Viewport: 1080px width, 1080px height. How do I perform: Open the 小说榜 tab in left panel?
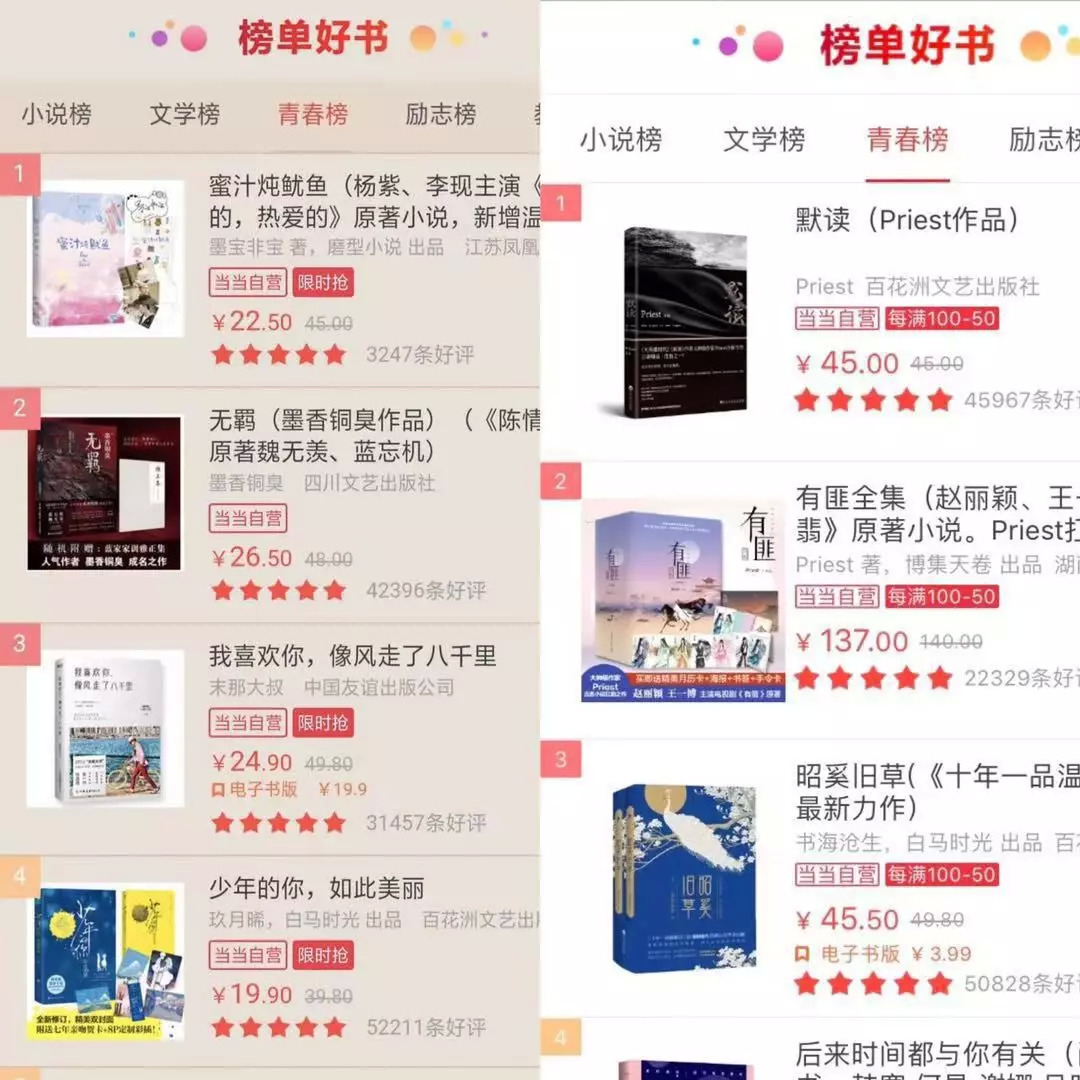click(x=56, y=114)
